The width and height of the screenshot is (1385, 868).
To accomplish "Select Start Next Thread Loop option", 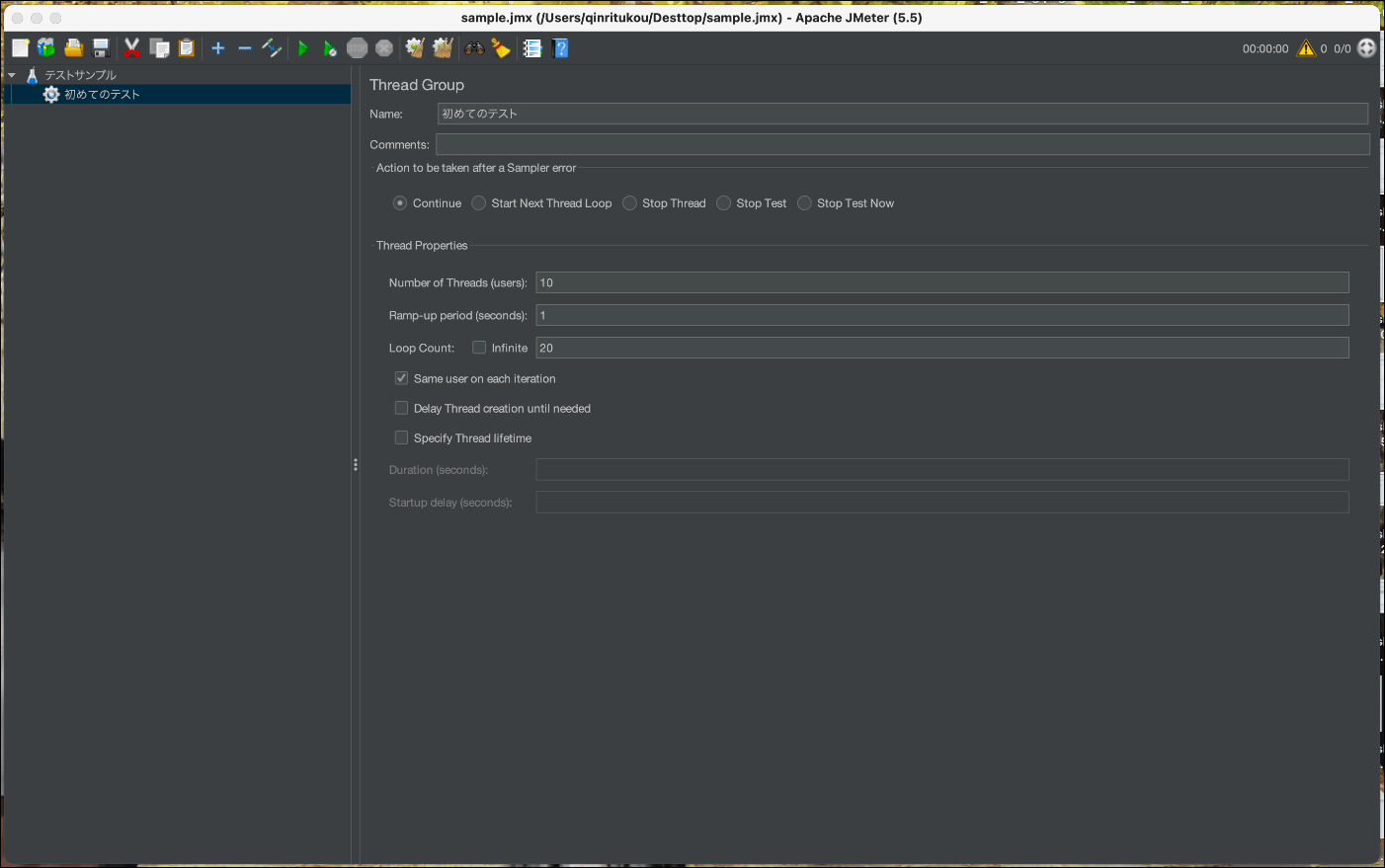I will click(x=479, y=203).
